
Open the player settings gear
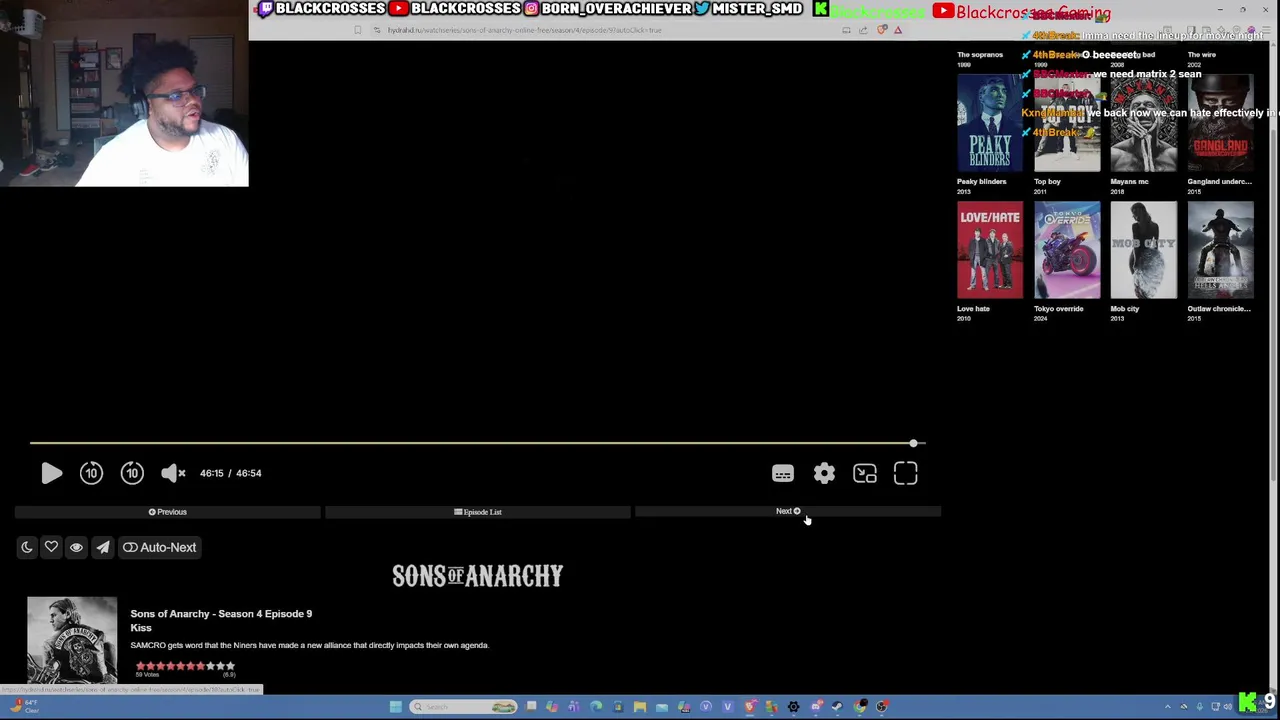tap(824, 473)
